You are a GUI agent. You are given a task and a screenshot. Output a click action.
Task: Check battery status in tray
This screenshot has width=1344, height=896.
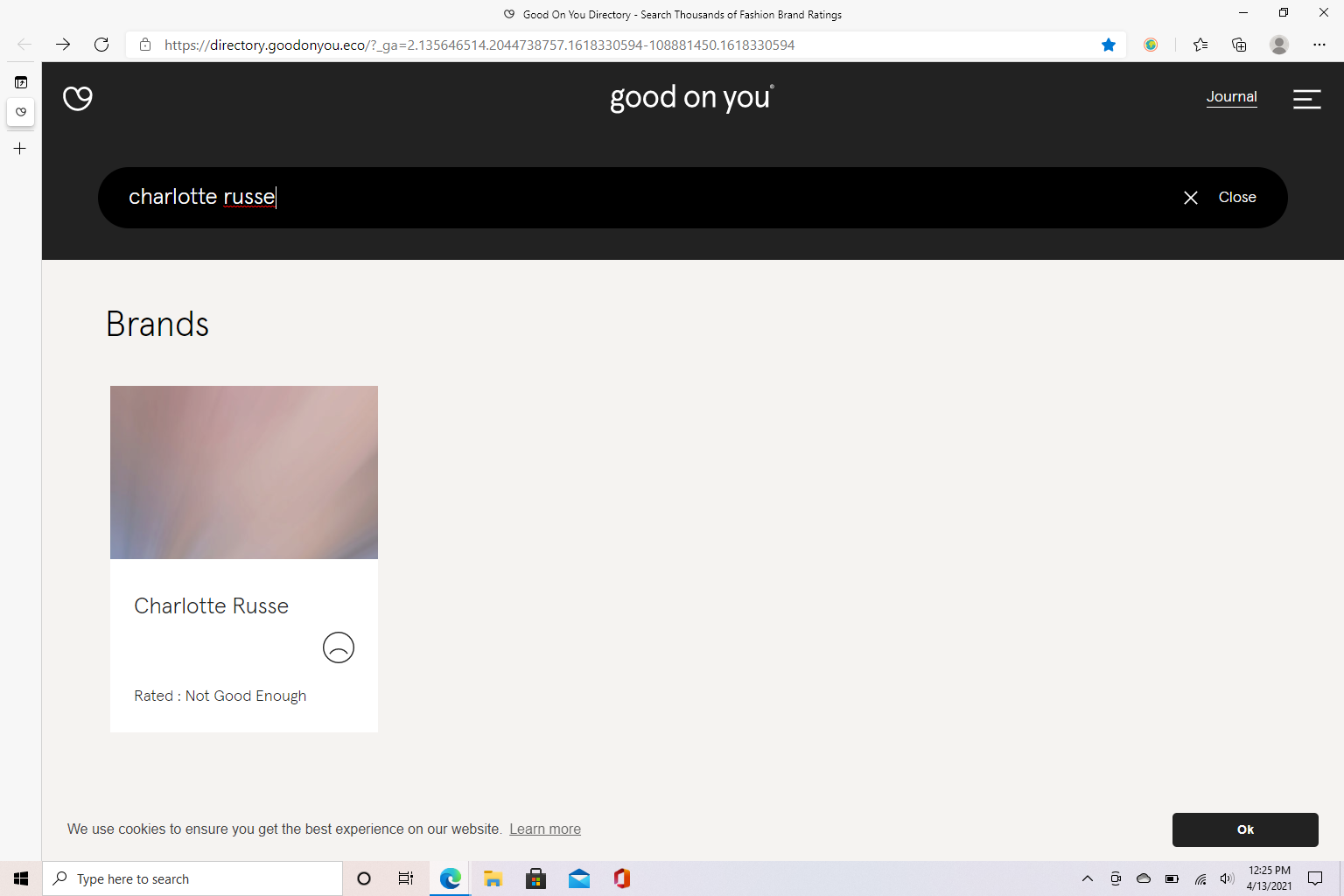1172,878
